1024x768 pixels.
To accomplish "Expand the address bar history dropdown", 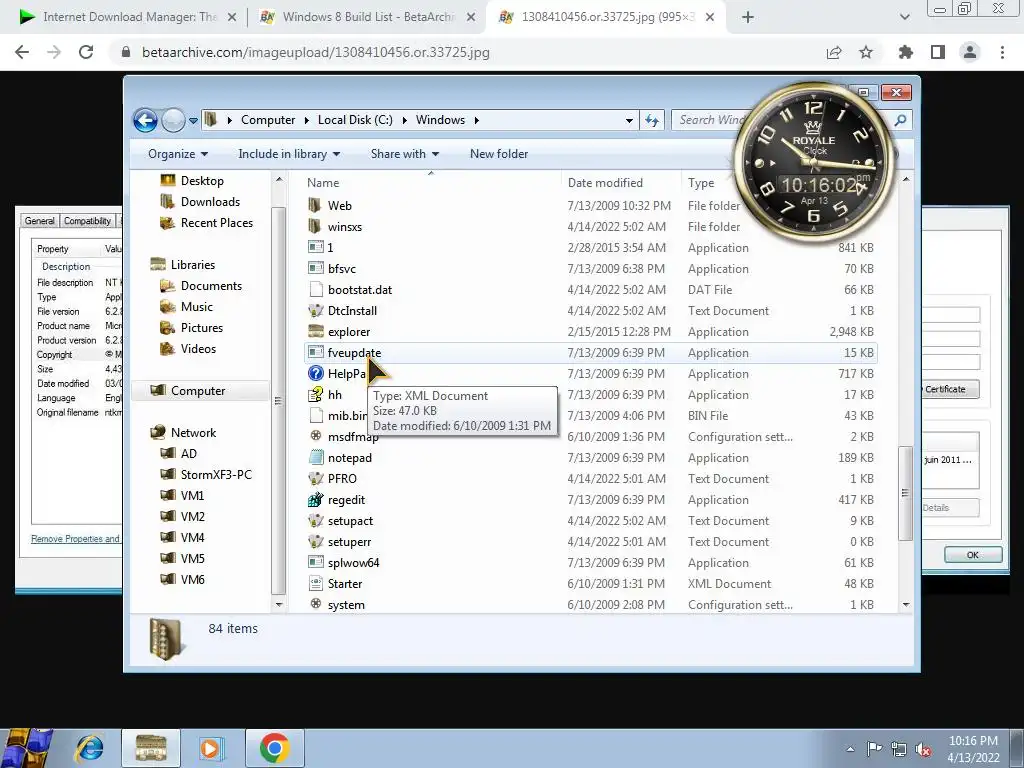I will click(x=629, y=120).
